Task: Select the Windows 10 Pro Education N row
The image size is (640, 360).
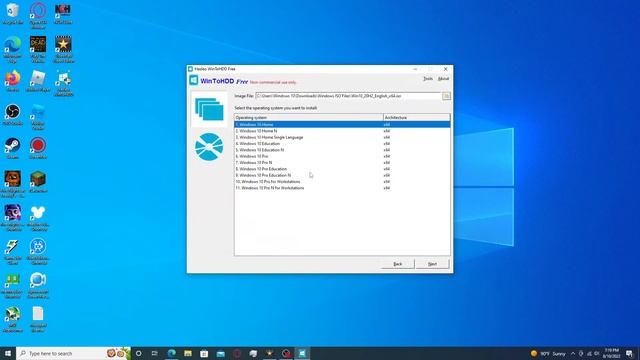Action: (x=342, y=175)
